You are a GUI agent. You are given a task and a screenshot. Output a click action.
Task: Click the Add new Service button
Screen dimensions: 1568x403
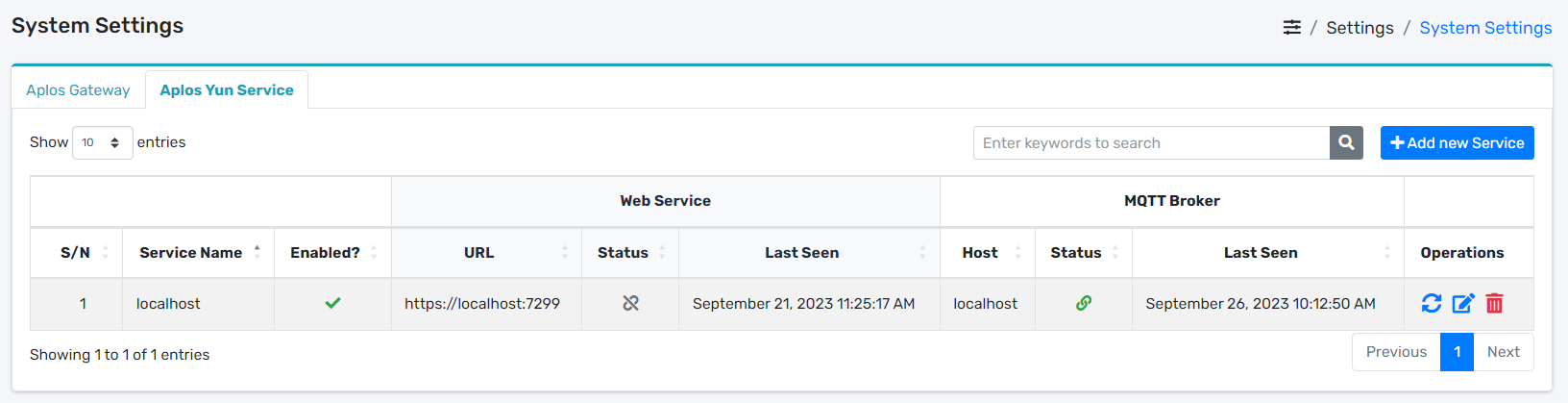(x=1457, y=143)
